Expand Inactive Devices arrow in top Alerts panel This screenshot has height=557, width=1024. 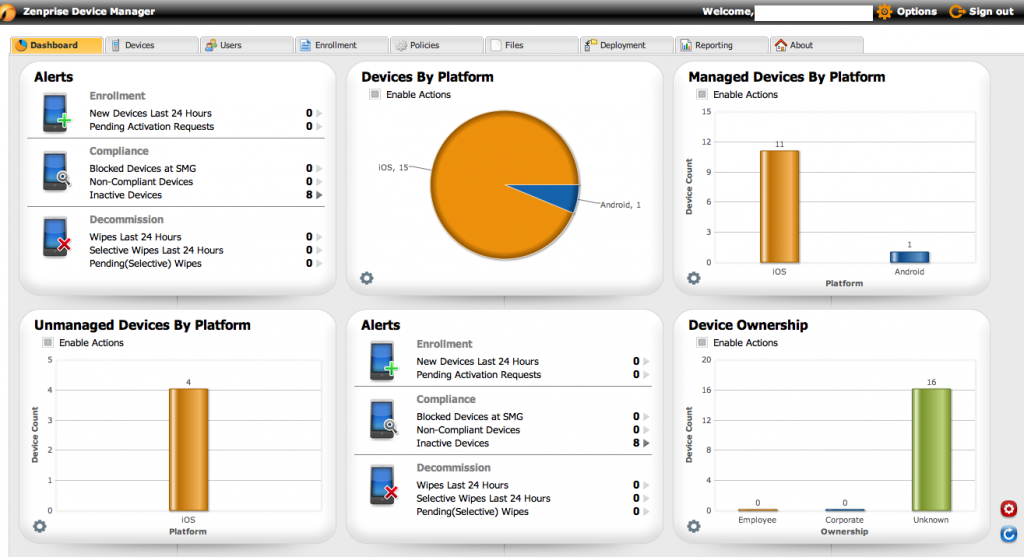(x=320, y=195)
